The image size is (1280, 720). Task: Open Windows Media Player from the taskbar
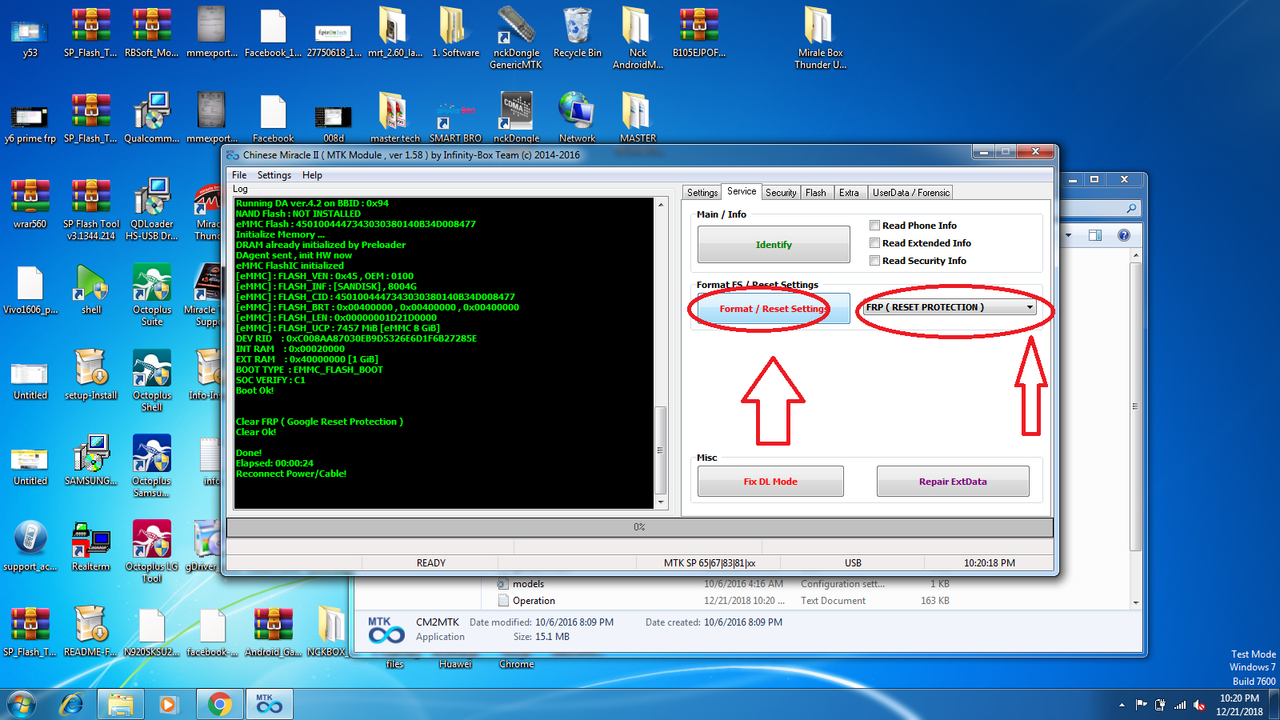169,703
